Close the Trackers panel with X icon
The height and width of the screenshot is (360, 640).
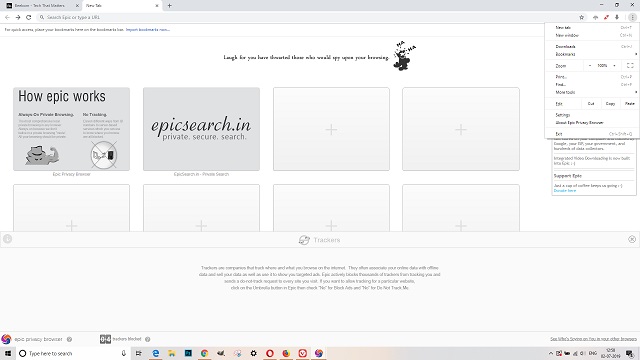click(632, 239)
